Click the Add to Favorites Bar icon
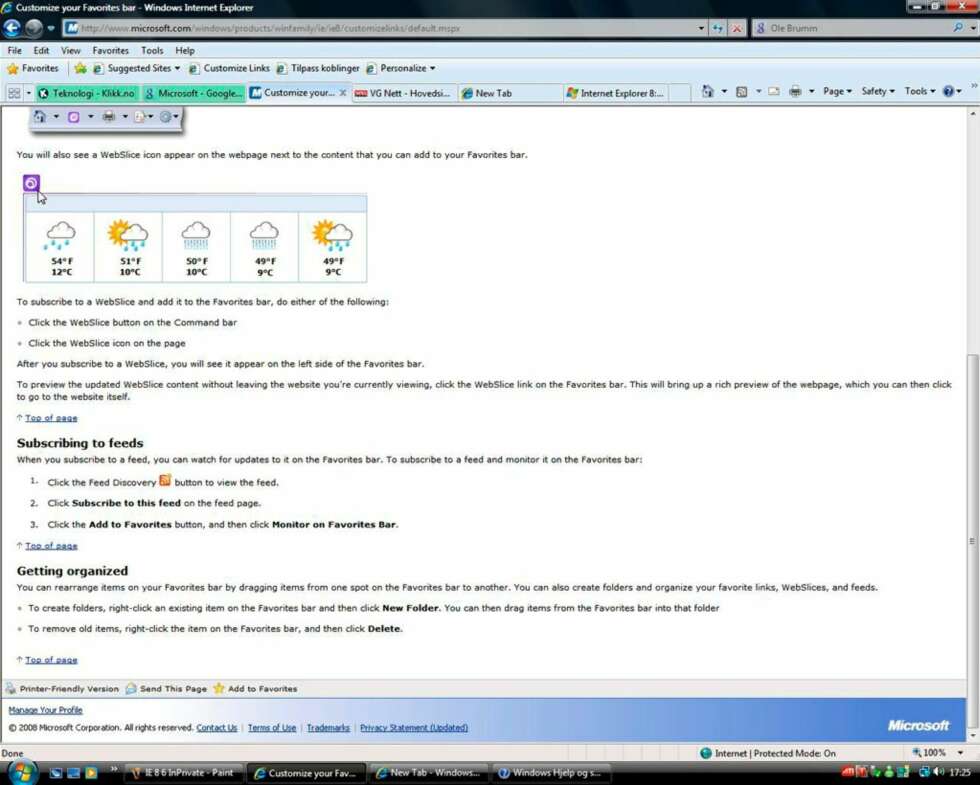980x785 pixels. (x=80, y=69)
